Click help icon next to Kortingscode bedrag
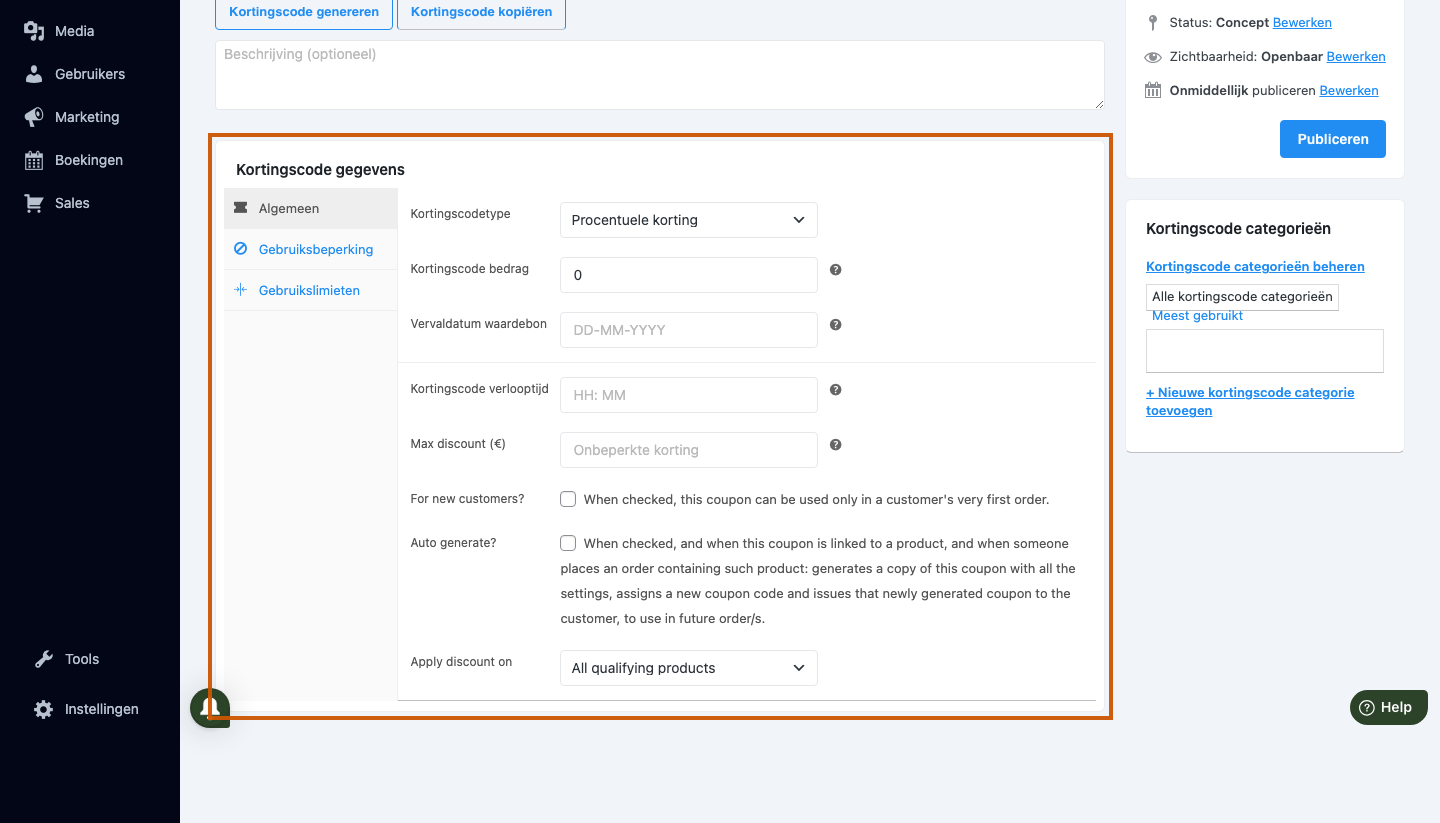The image size is (1440, 823). [x=836, y=270]
